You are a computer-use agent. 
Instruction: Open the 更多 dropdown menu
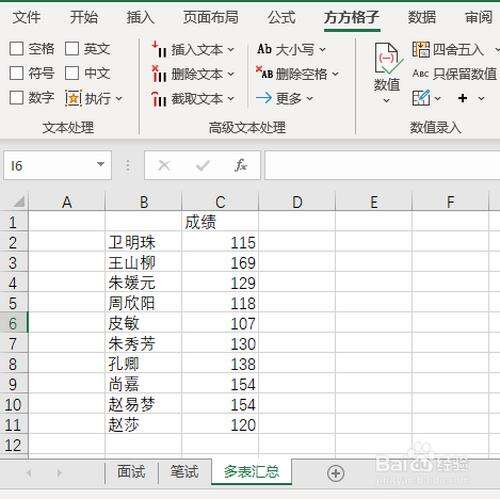click(285, 98)
